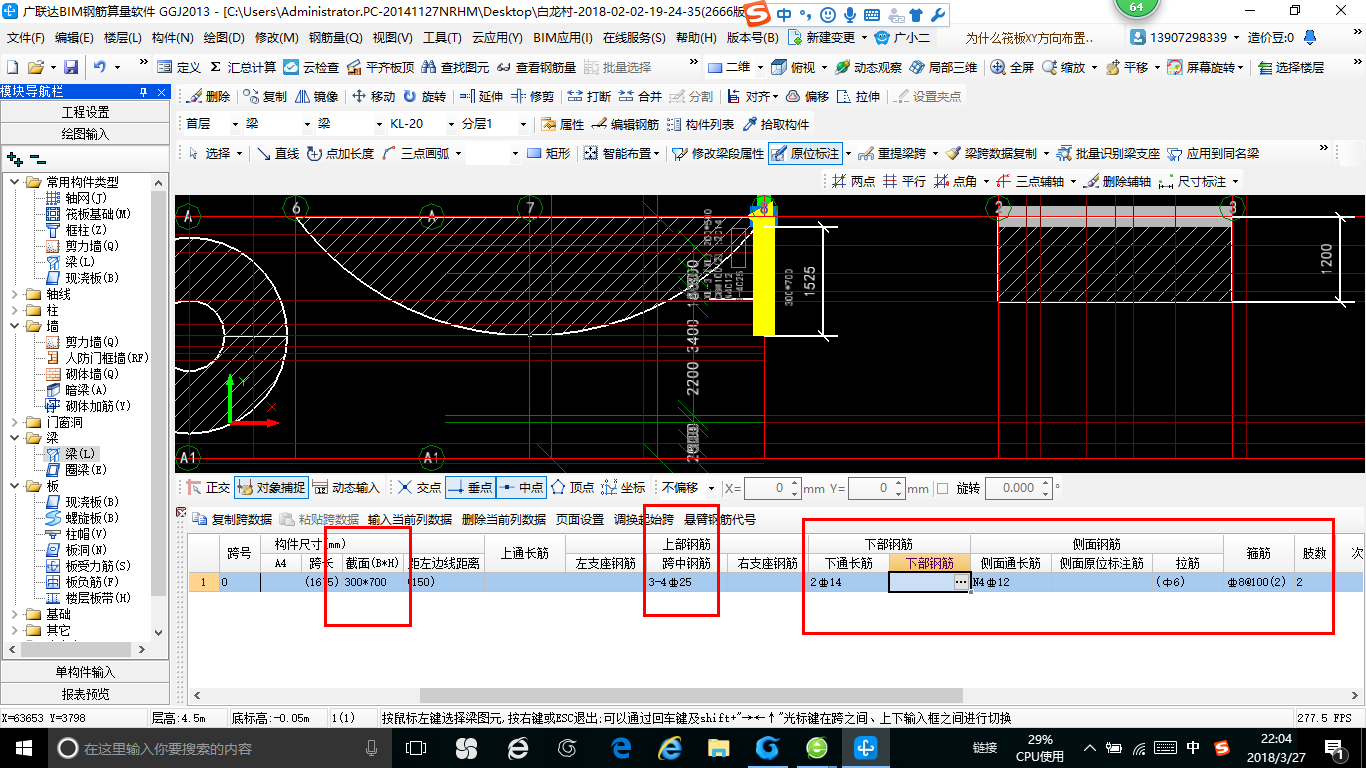Expand the 轴线 tree node
The width and height of the screenshot is (1366, 768).
pos(15,294)
